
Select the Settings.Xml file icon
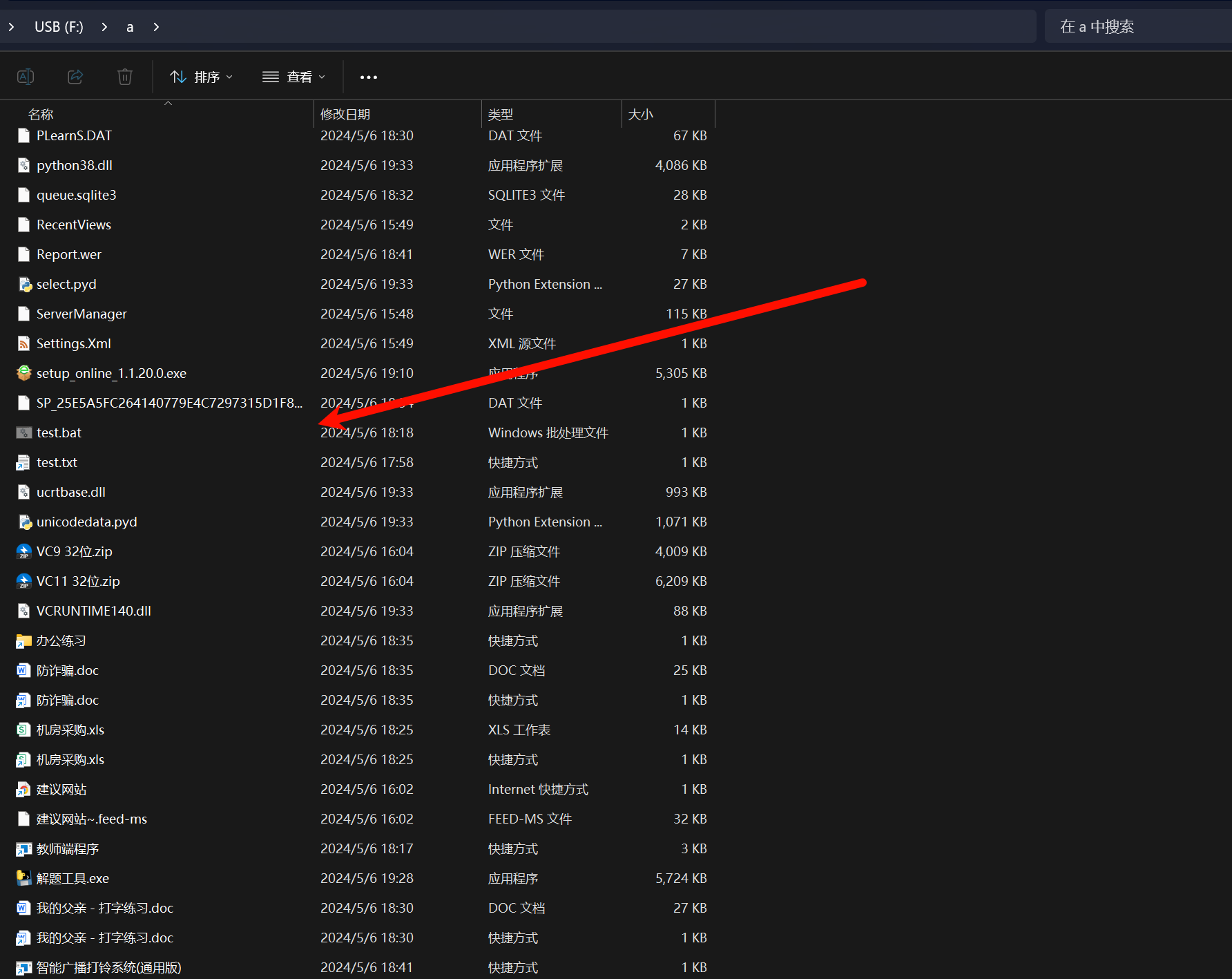[24, 343]
